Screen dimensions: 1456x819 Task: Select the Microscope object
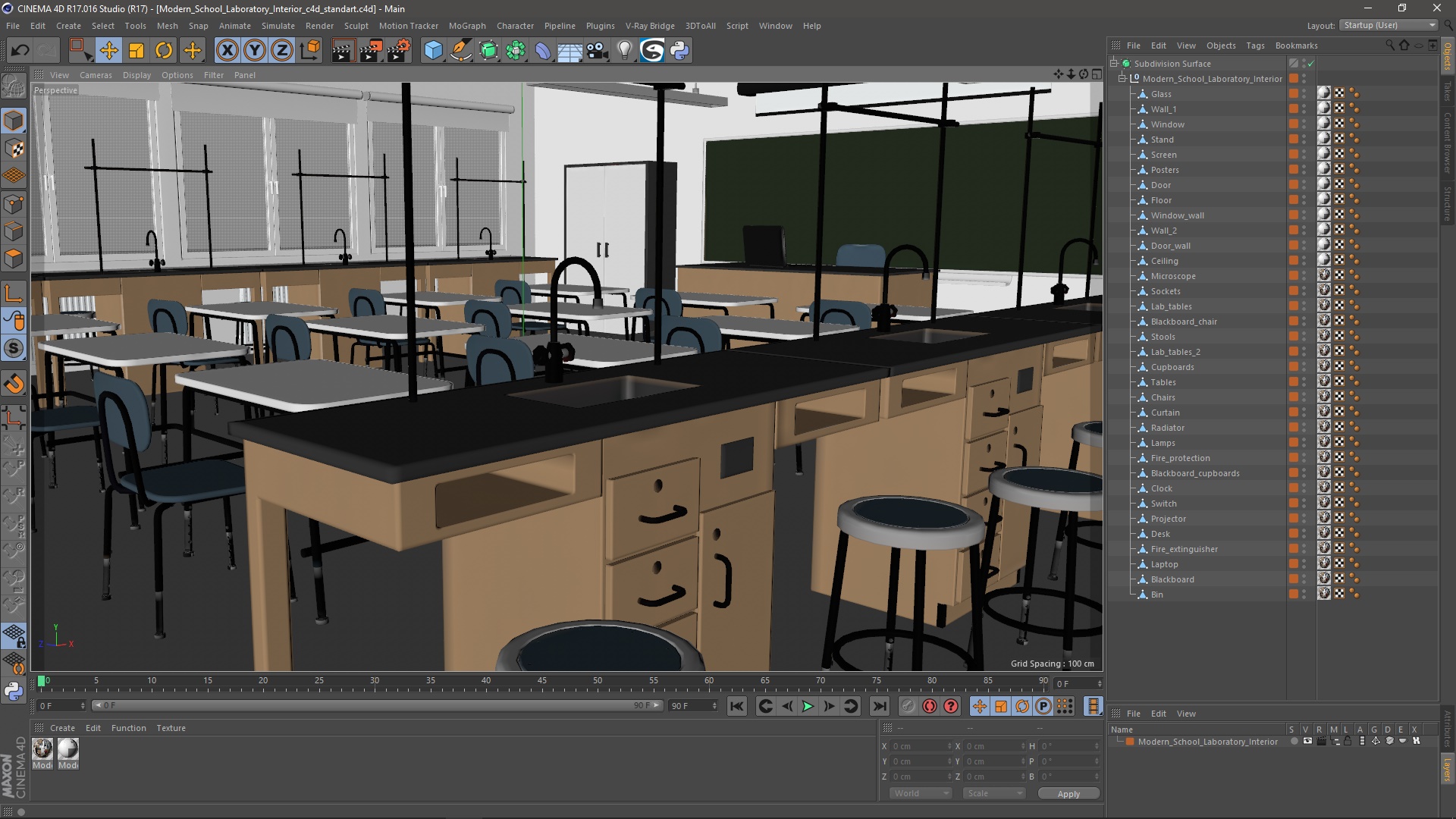(x=1173, y=276)
